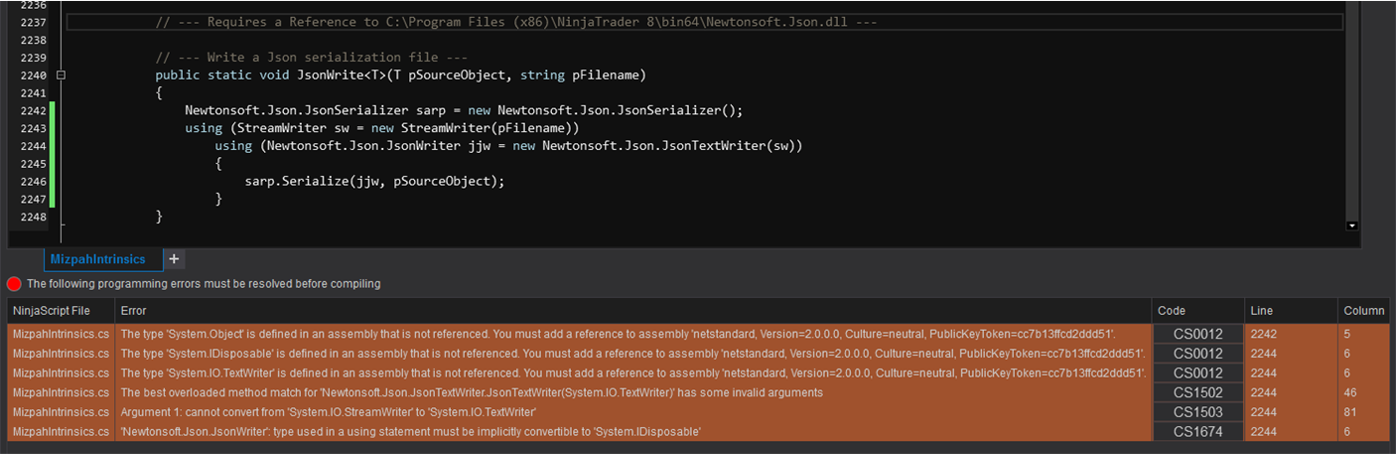1396x454 pixels.
Task: Select the MizpahIntrinsics tab
Action: 97,259
